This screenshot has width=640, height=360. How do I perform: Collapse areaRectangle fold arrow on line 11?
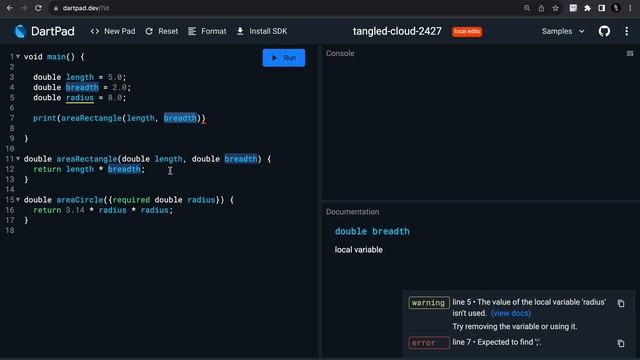pyautogui.click(x=18, y=159)
